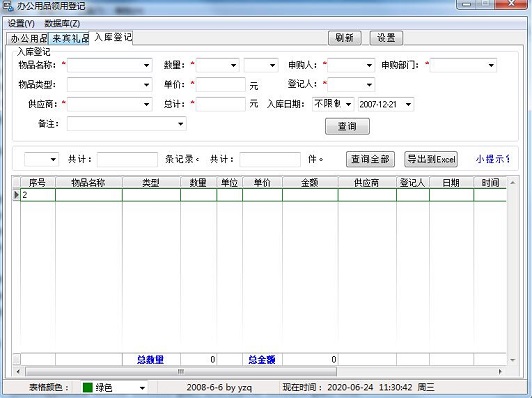Click the table's vertical scroll down arrow

click(513, 360)
